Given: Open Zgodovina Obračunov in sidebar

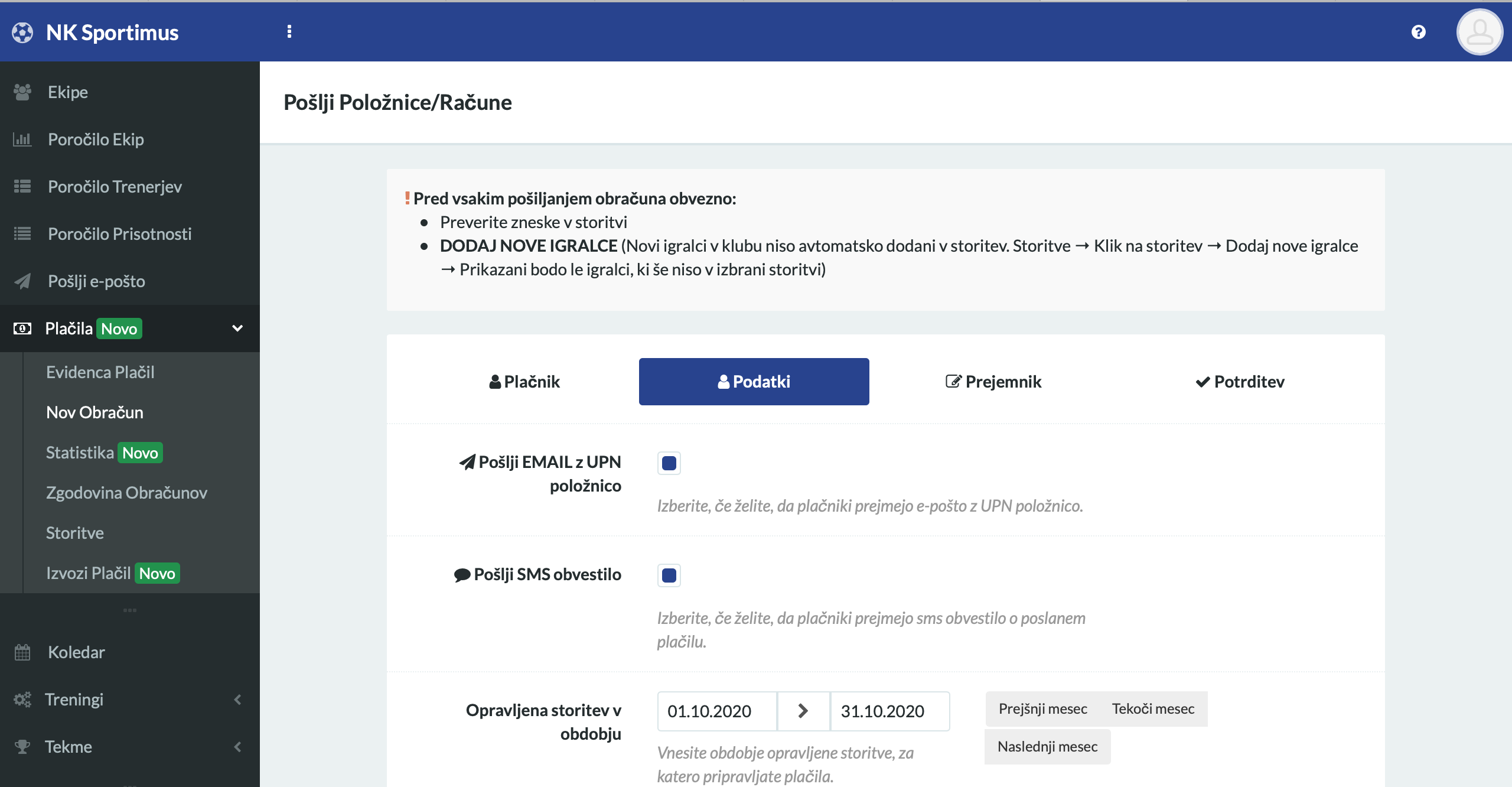Looking at the screenshot, I should 126,493.
